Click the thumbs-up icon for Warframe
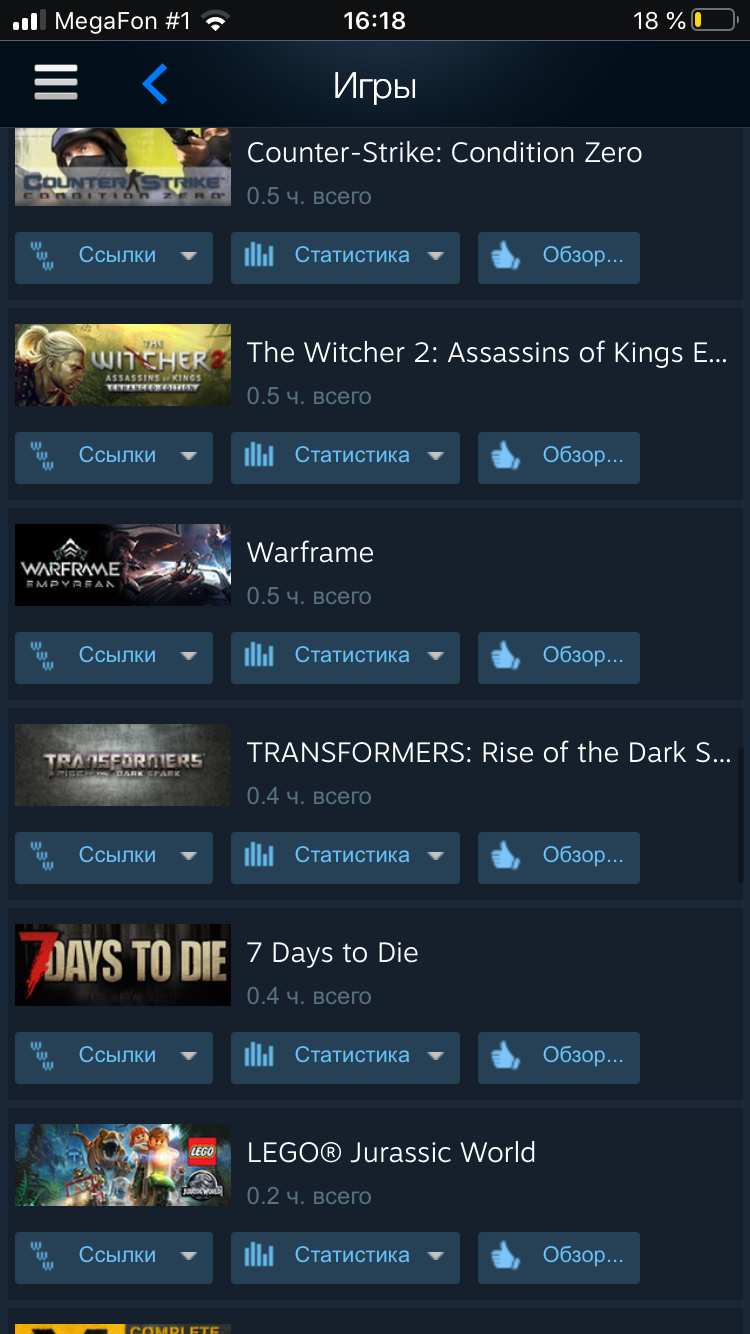The width and height of the screenshot is (750, 1334). coord(506,656)
